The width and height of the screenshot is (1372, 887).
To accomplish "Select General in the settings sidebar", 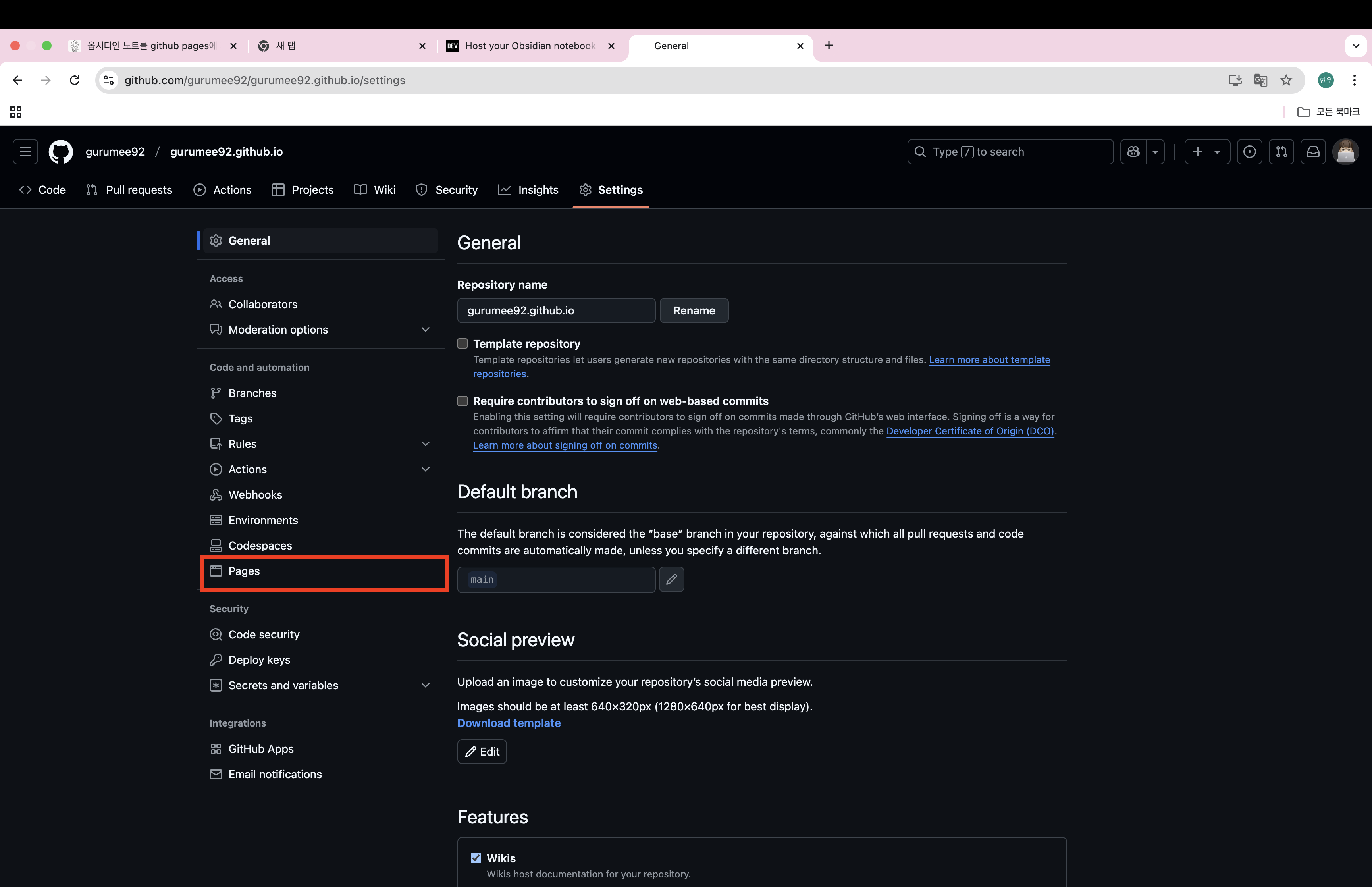I will point(320,241).
